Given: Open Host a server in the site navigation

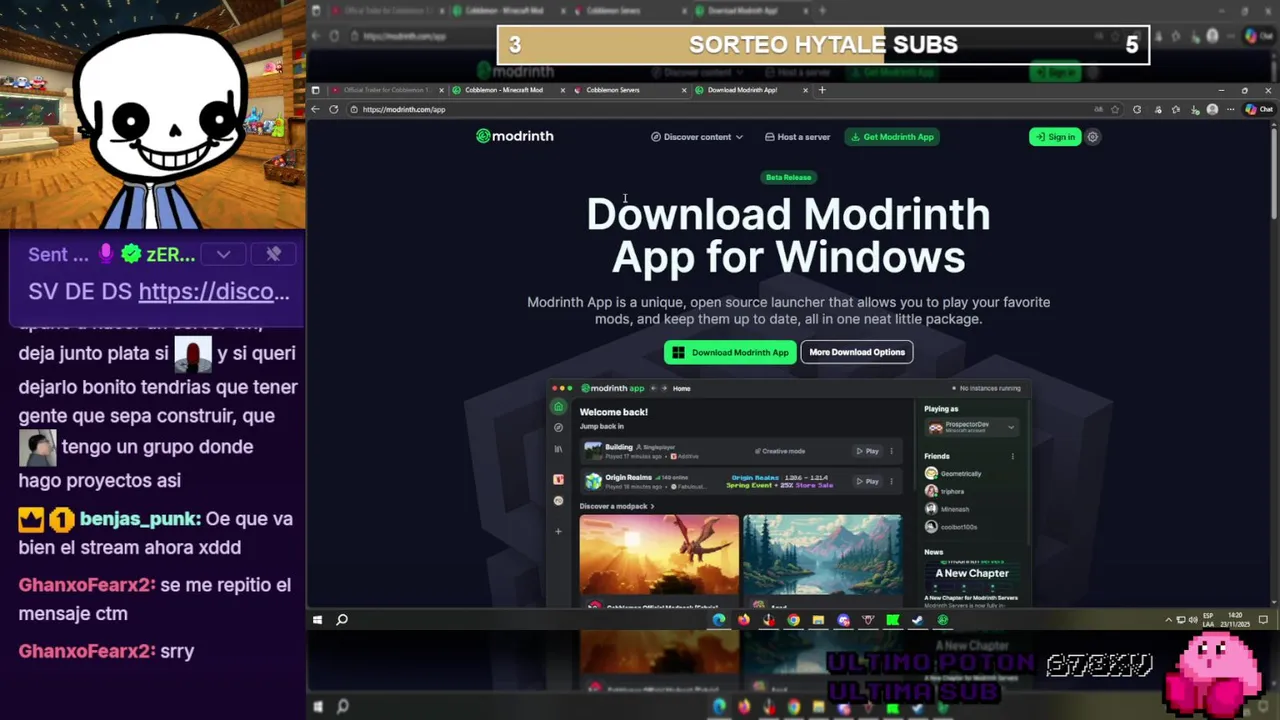Looking at the screenshot, I should 797,137.
